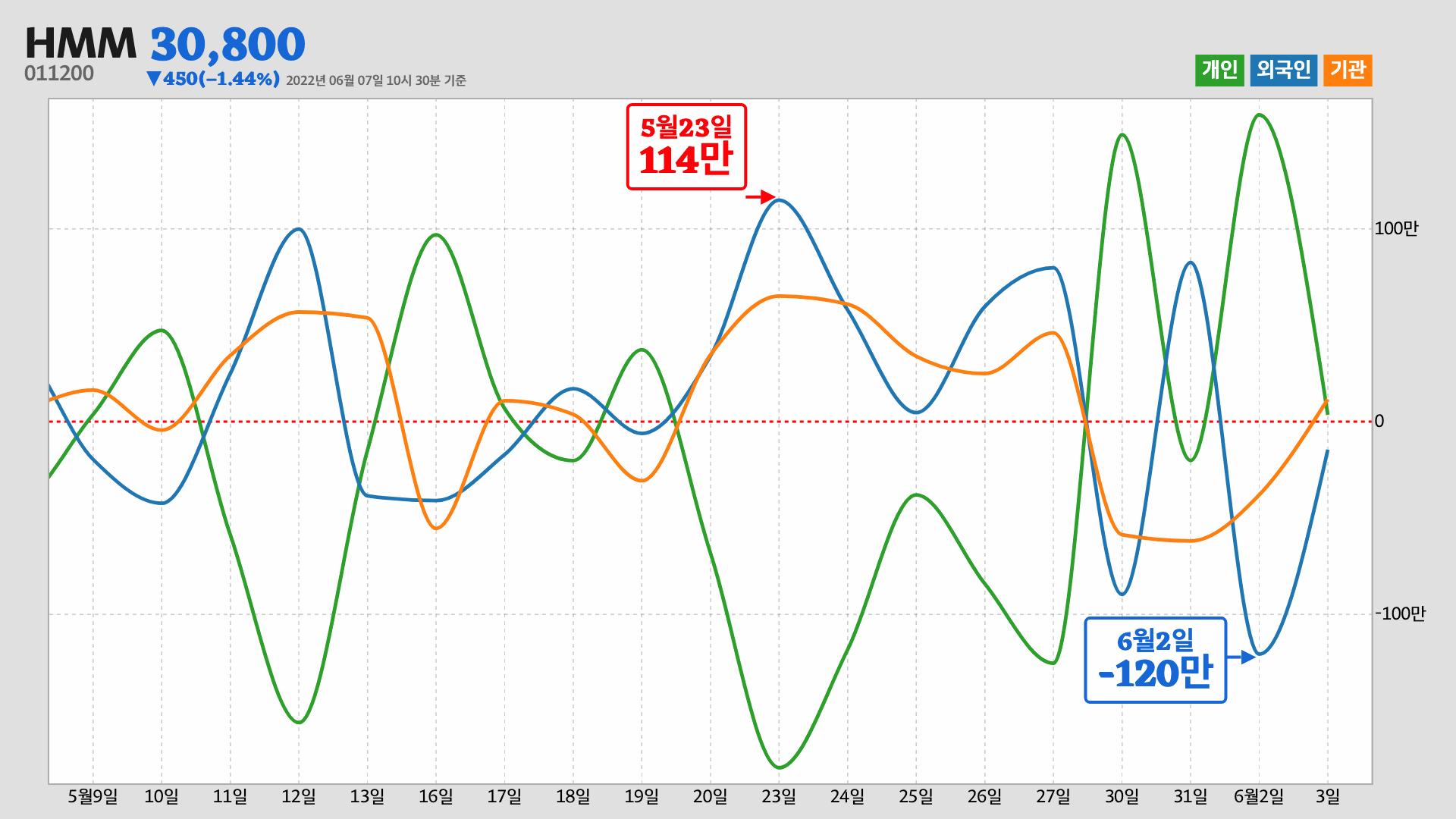Click the orange line trough at 16일
Viewport: 1456px width, 819px height.
(436, 528)
